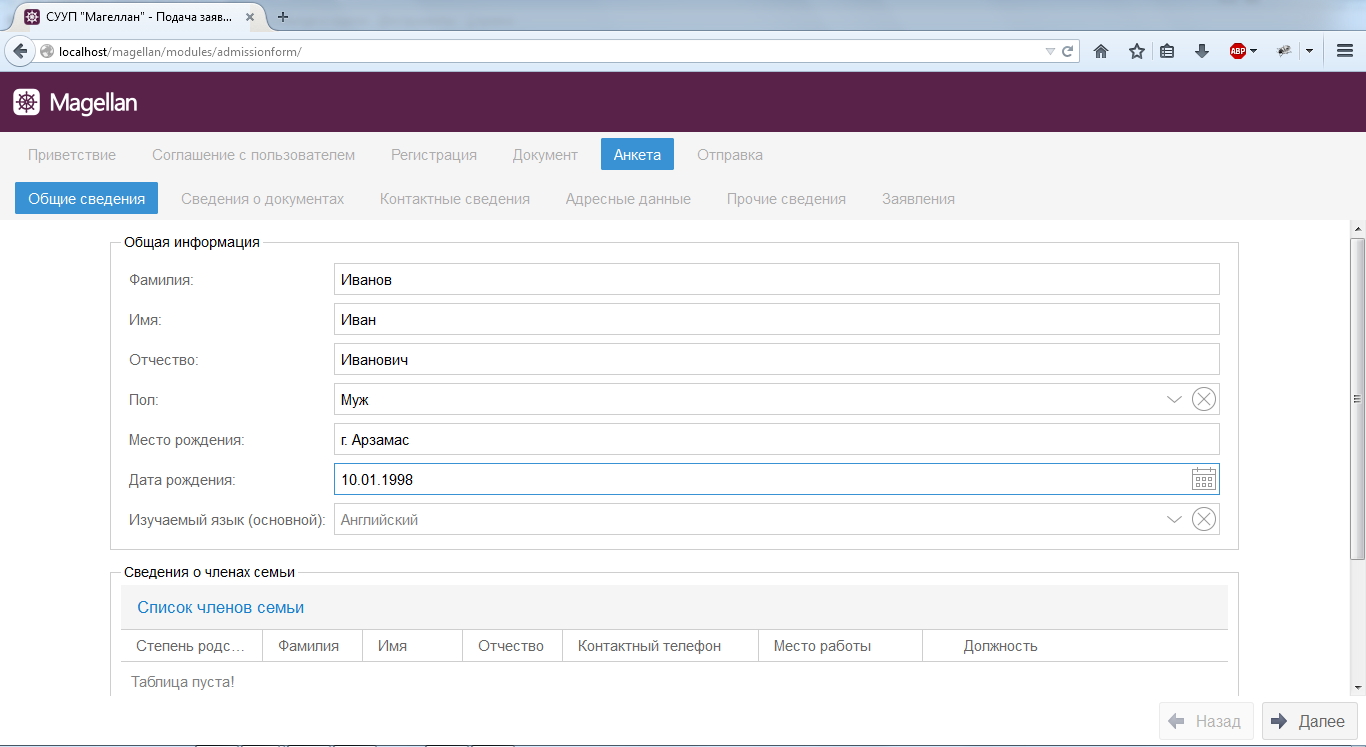Image resolution: width=1366 pixels, height=747 pixels.
Task: Open downloads arrow icon
Action: point(1202,51)
